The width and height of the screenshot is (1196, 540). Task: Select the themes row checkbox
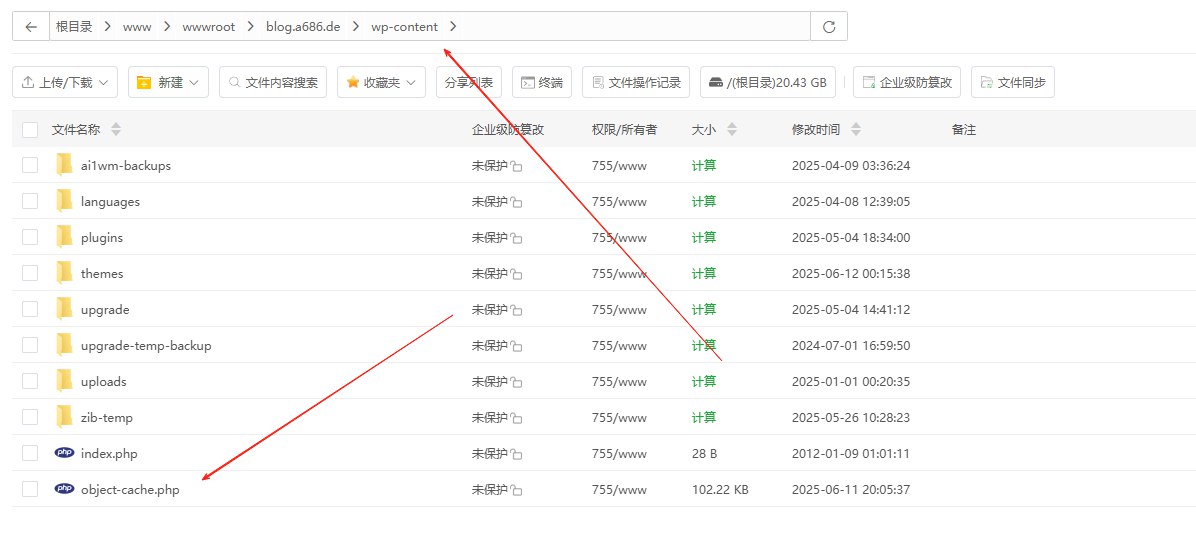[x=30, y=273]
